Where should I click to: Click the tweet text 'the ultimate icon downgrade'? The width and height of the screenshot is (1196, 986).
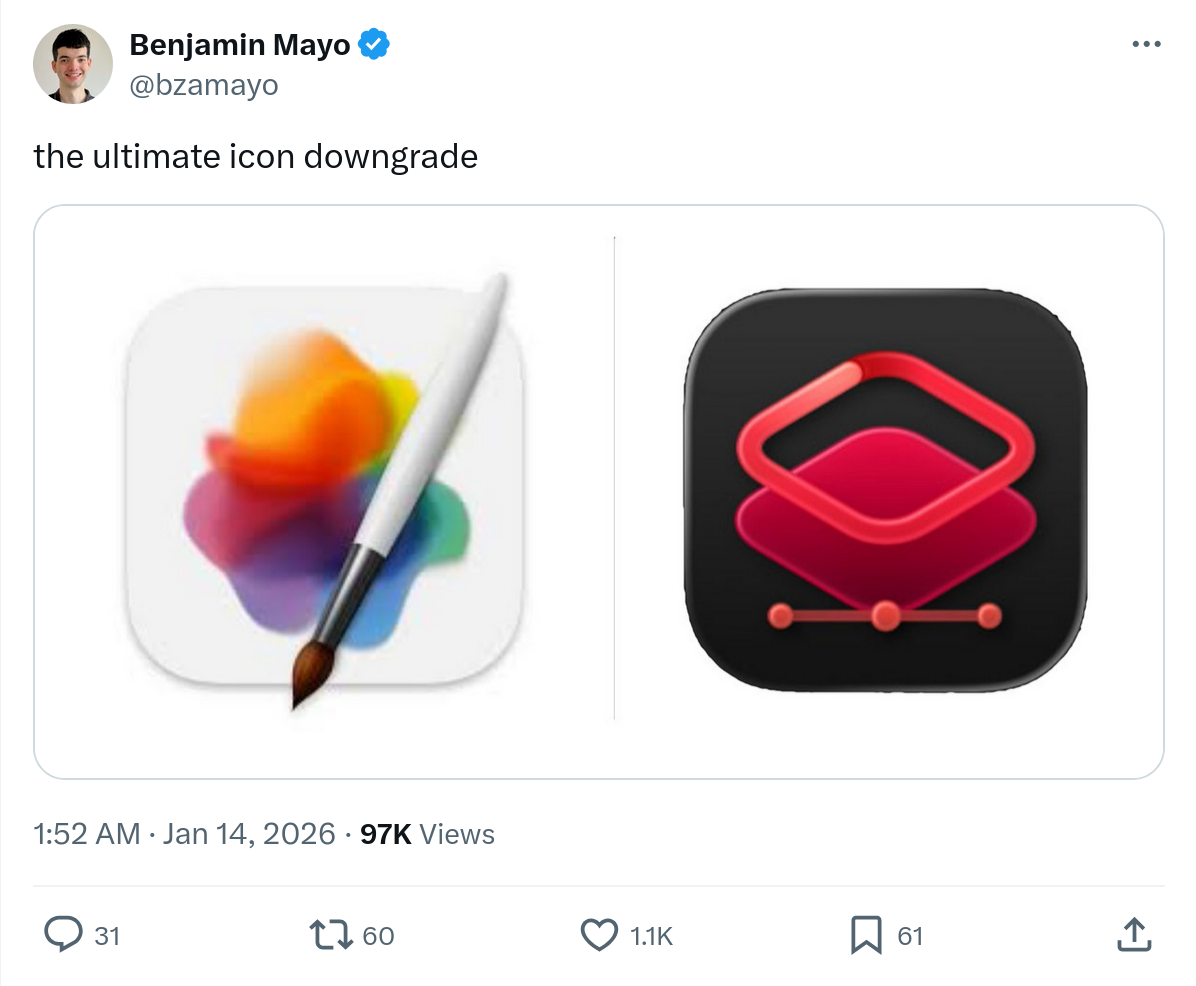[256, 156]
